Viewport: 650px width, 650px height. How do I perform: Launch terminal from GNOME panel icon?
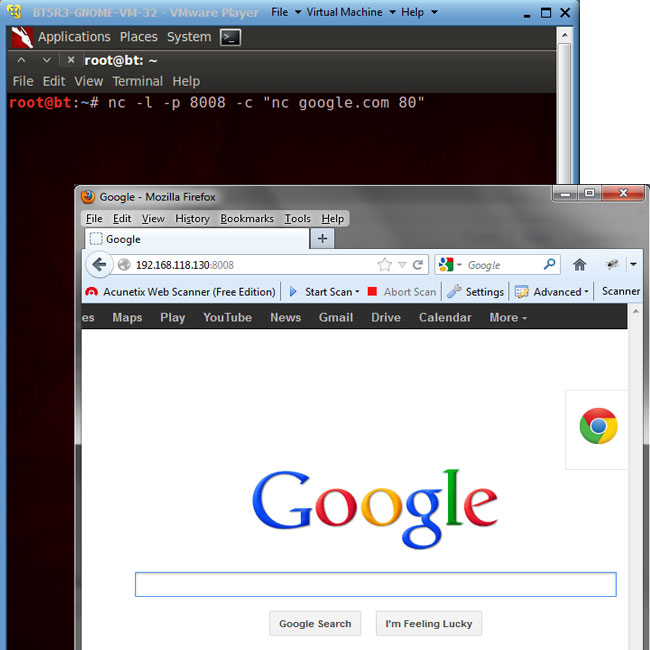(230, 37)
